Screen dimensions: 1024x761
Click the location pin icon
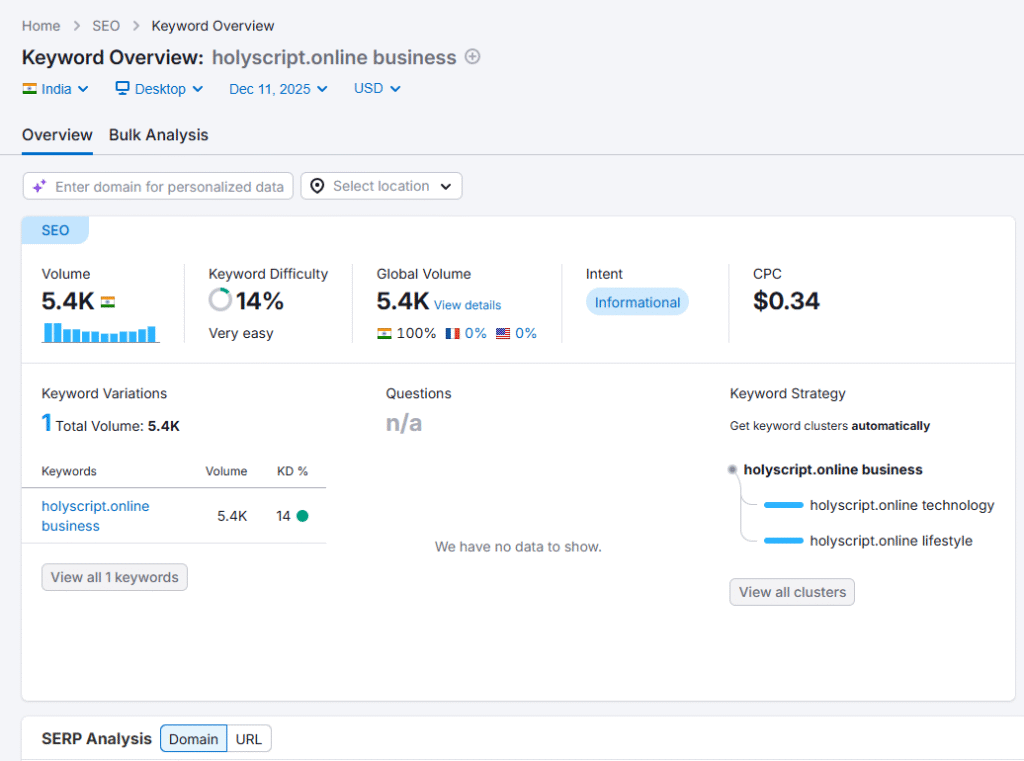click(317, 186)
